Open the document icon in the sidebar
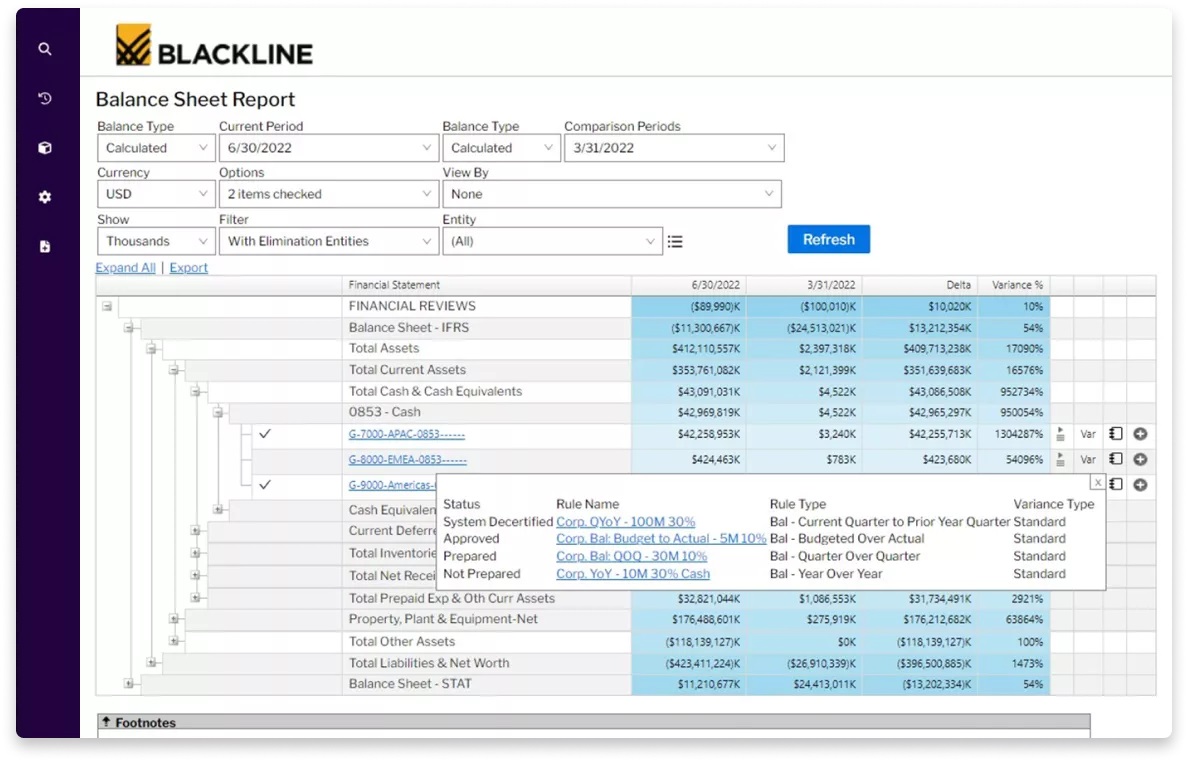Screen dimensions: 1188x762 pos(44,246)
